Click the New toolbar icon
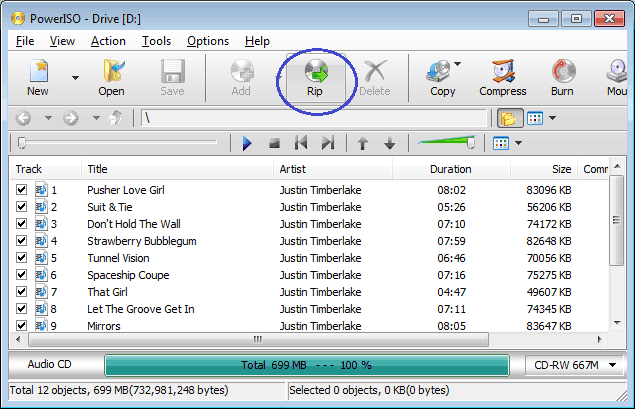635x409 pixels. [39, 78]
